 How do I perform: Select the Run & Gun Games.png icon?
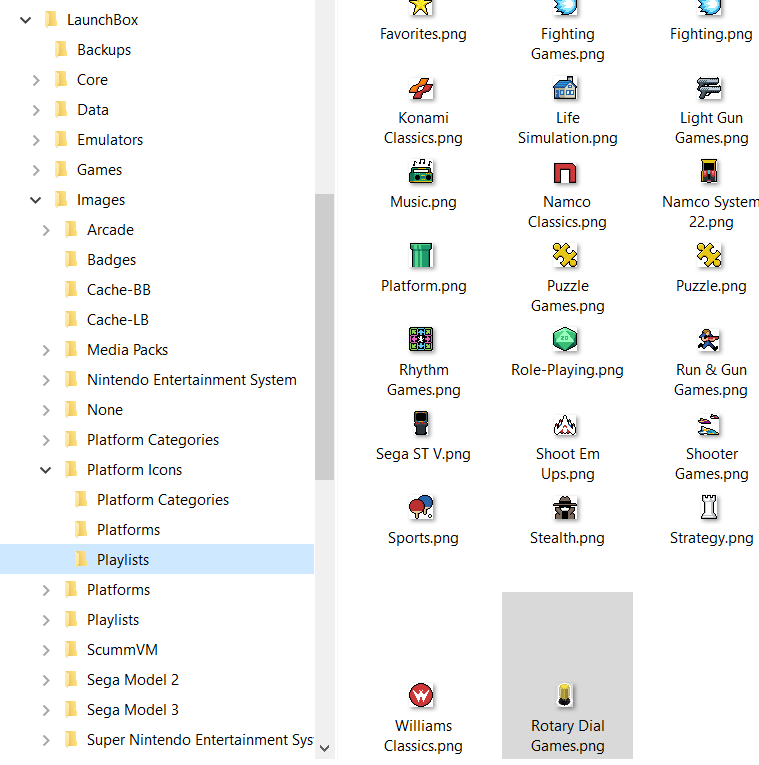[x=709, y=340]
